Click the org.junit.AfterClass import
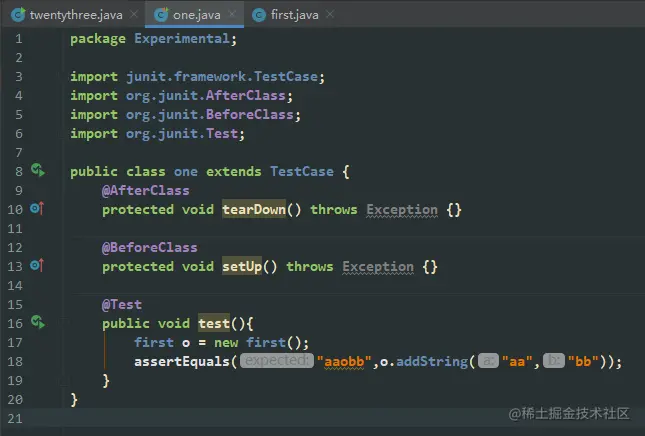Screen dimensions: 645x436 206,95
